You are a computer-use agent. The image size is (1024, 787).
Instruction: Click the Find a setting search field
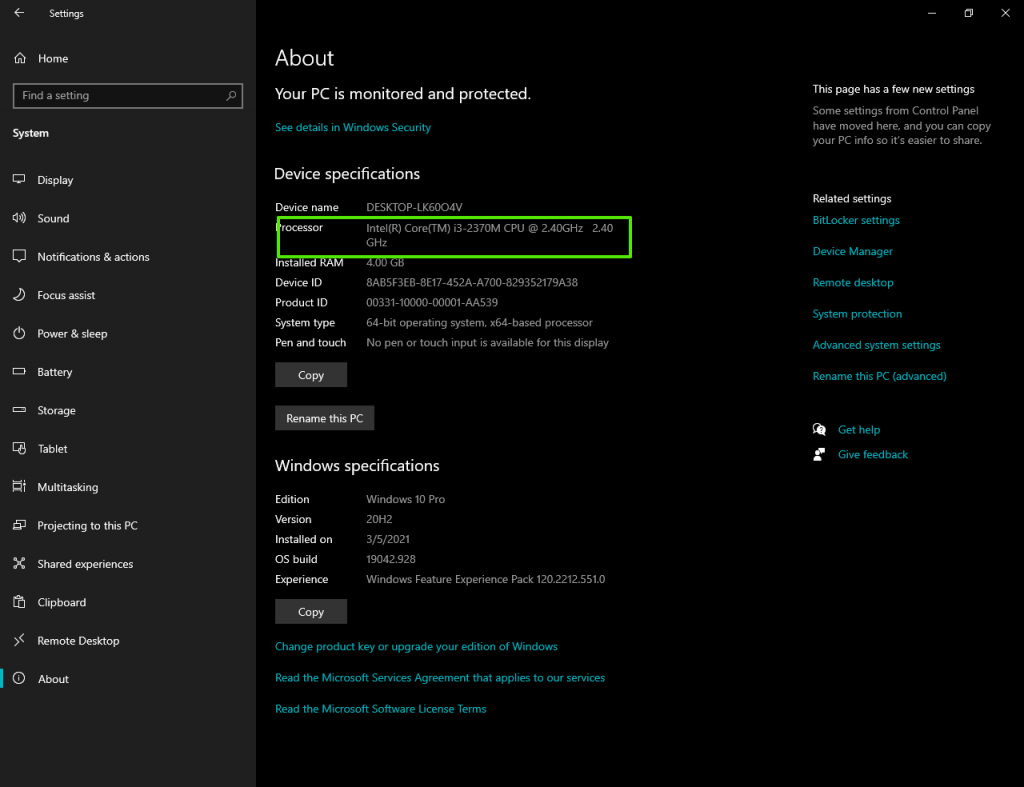[128, 95]
